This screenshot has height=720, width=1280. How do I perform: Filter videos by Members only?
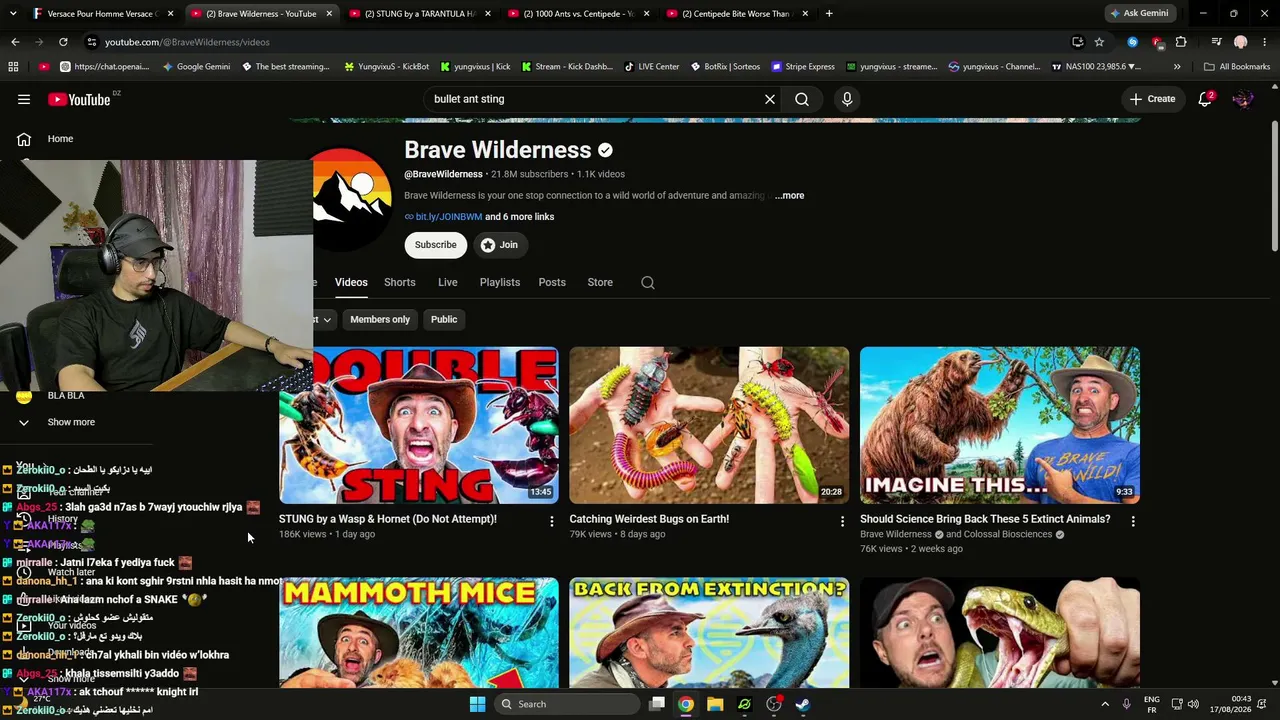tap(380, 319)
